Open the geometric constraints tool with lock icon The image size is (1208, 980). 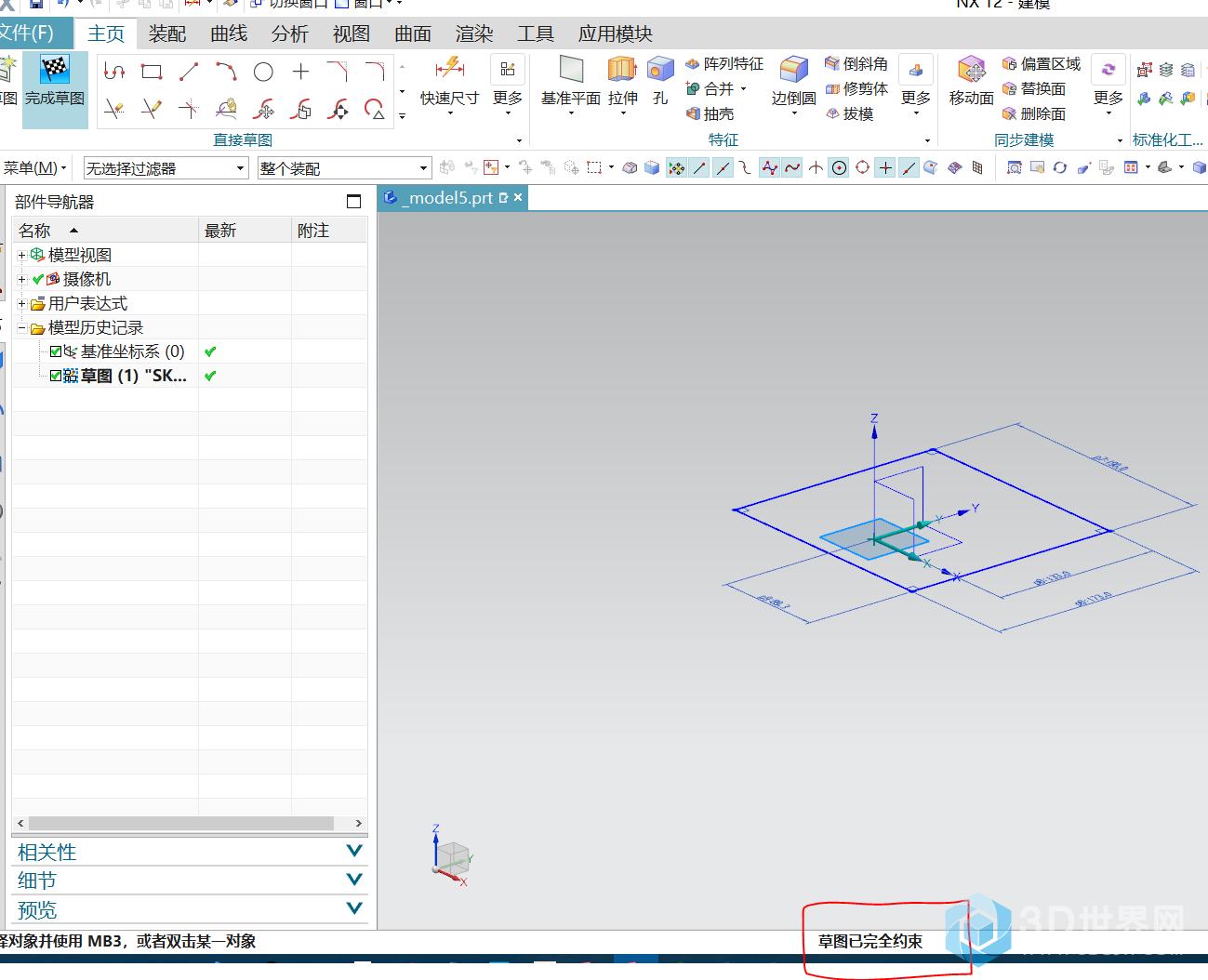(x=226, y=110)
